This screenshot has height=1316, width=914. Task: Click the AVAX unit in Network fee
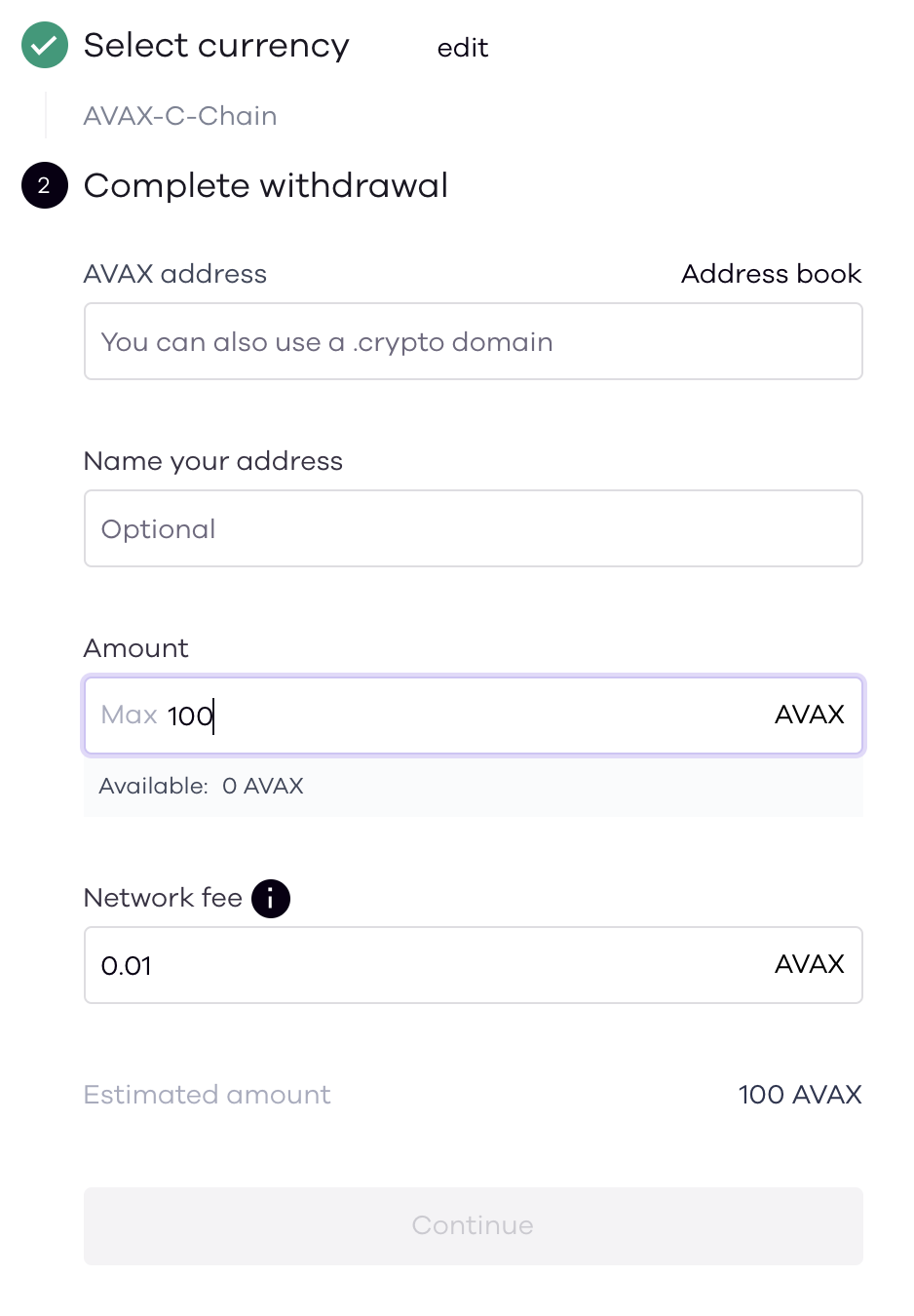click(809, 964)
